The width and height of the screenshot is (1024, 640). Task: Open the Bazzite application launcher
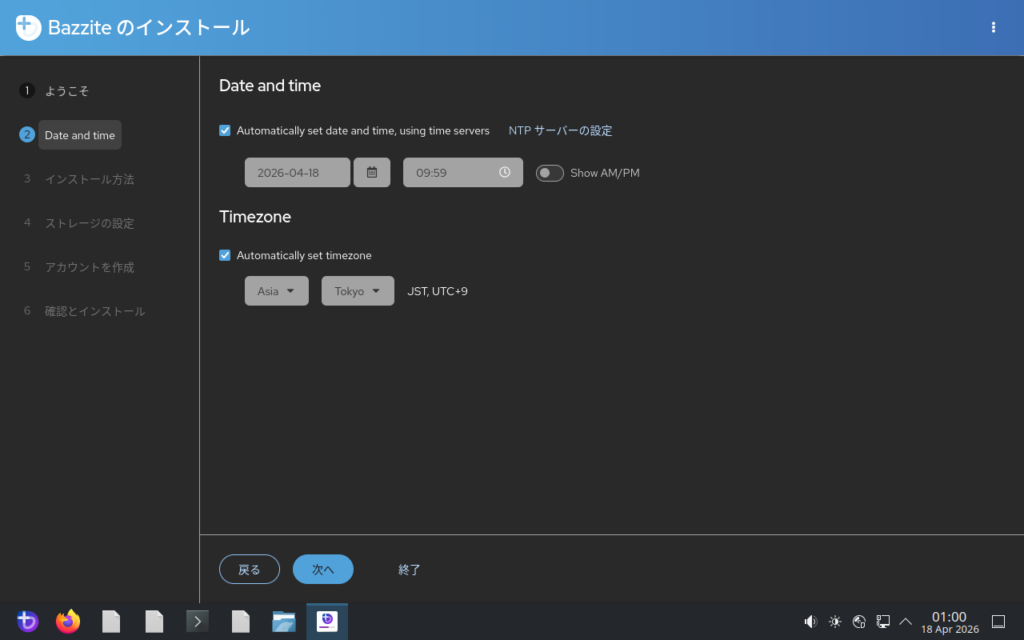pos(27,622)
